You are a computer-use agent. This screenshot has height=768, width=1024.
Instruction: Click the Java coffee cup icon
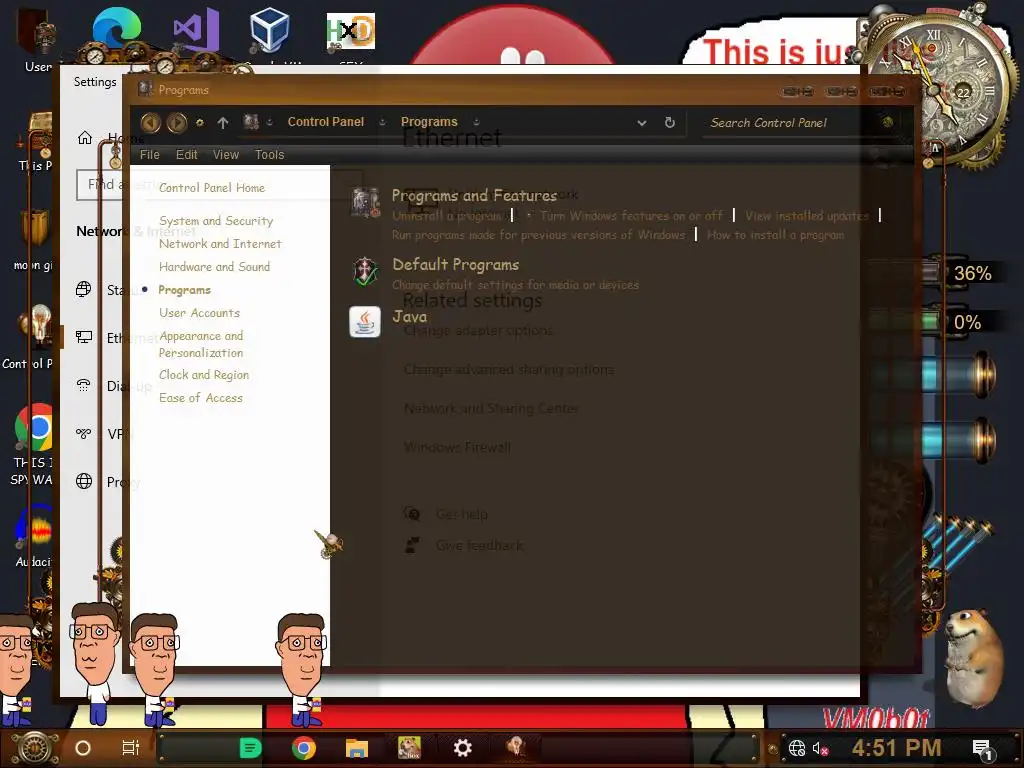coord(364,322)
